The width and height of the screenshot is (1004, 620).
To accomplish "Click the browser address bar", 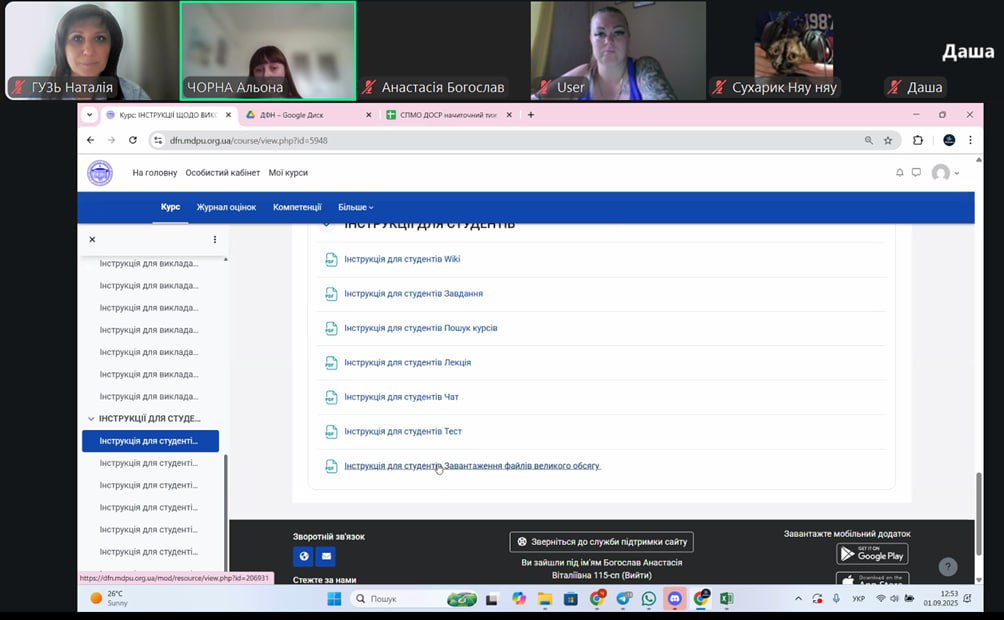I will [500, 140].
